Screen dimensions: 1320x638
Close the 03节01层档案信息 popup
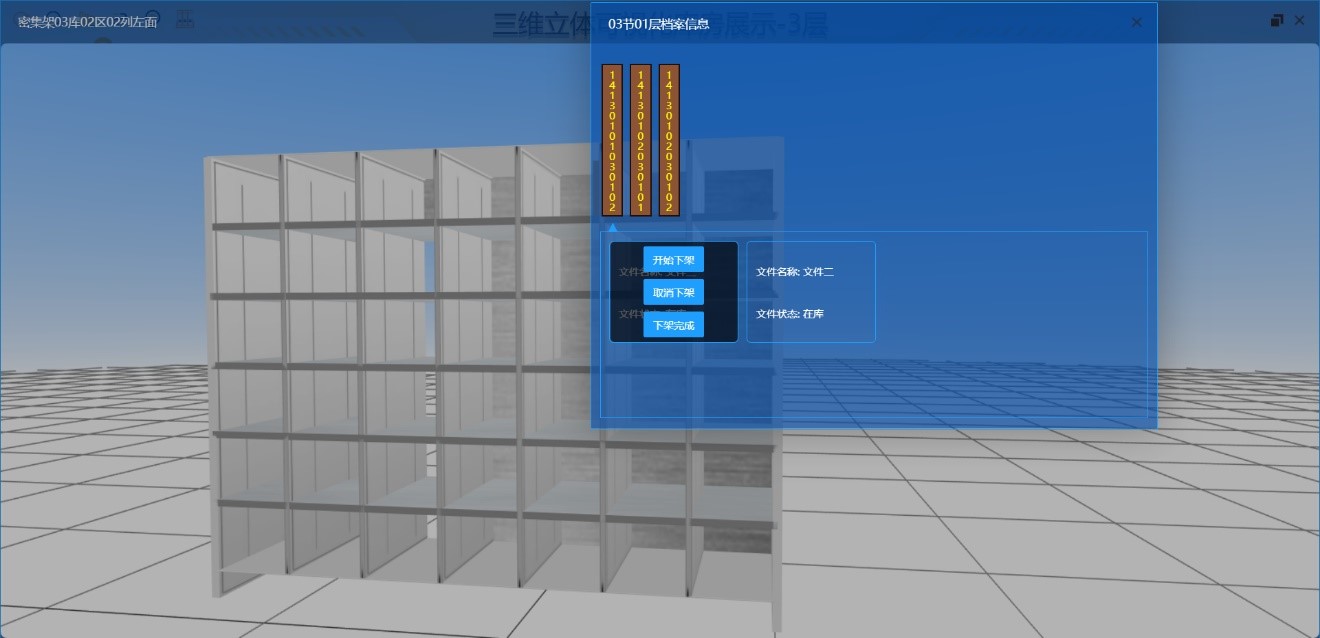1136,22
